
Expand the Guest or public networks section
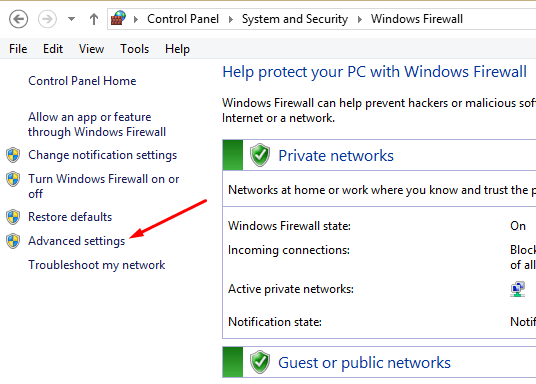pyautogui.click(x=379, y=362)
